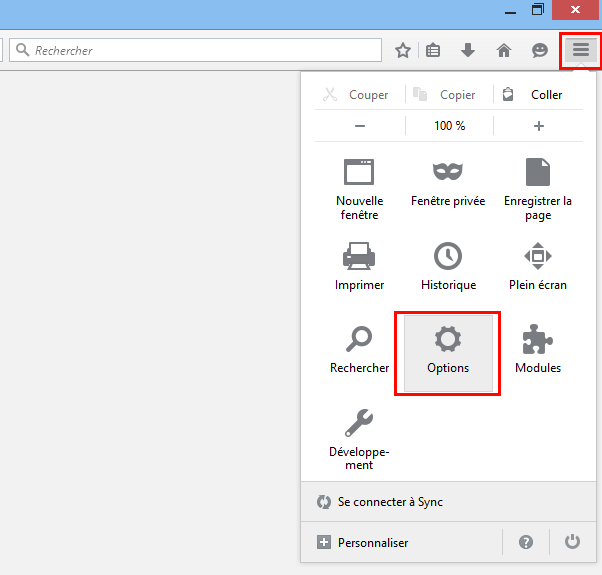Click in the Rechercher search field

pos(195,50)
